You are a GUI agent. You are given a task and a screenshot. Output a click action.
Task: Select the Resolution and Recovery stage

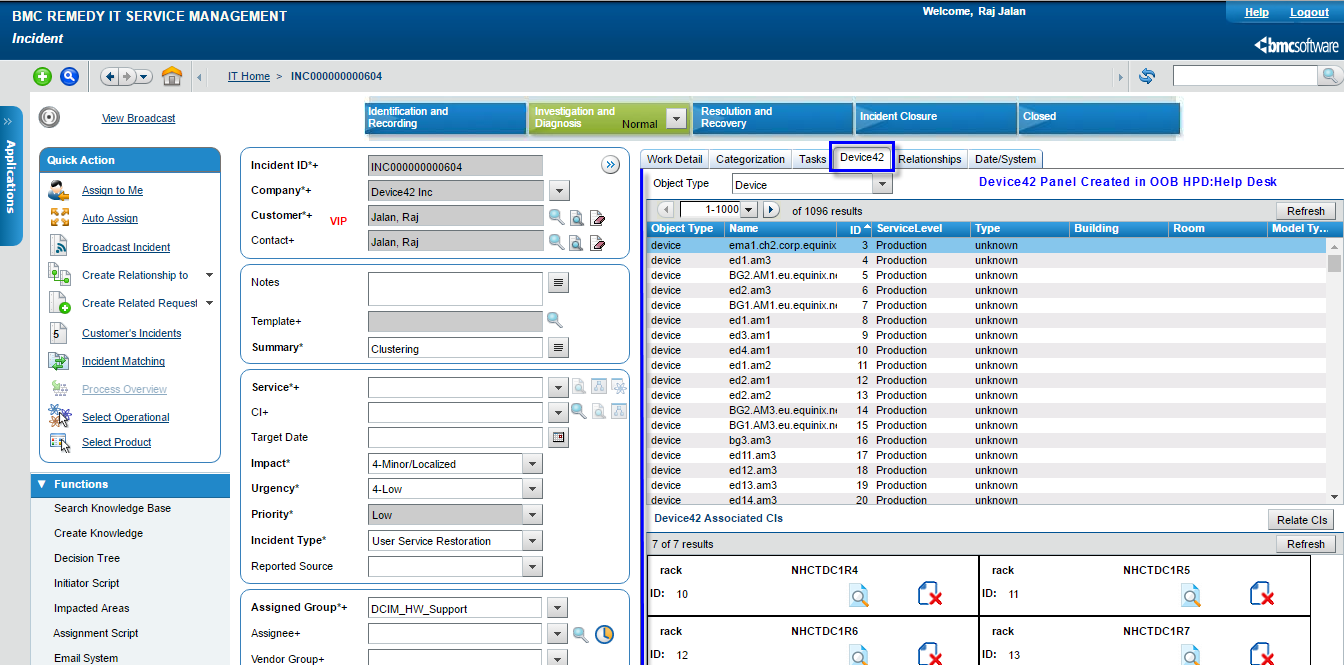[x=774, y=118]
